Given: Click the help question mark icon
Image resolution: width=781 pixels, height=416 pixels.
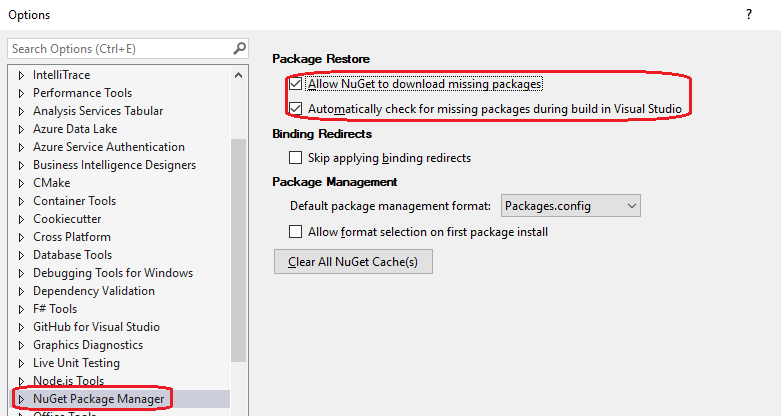Looking at the screenshot, I should pyautogui.click(x=748, y=15).
